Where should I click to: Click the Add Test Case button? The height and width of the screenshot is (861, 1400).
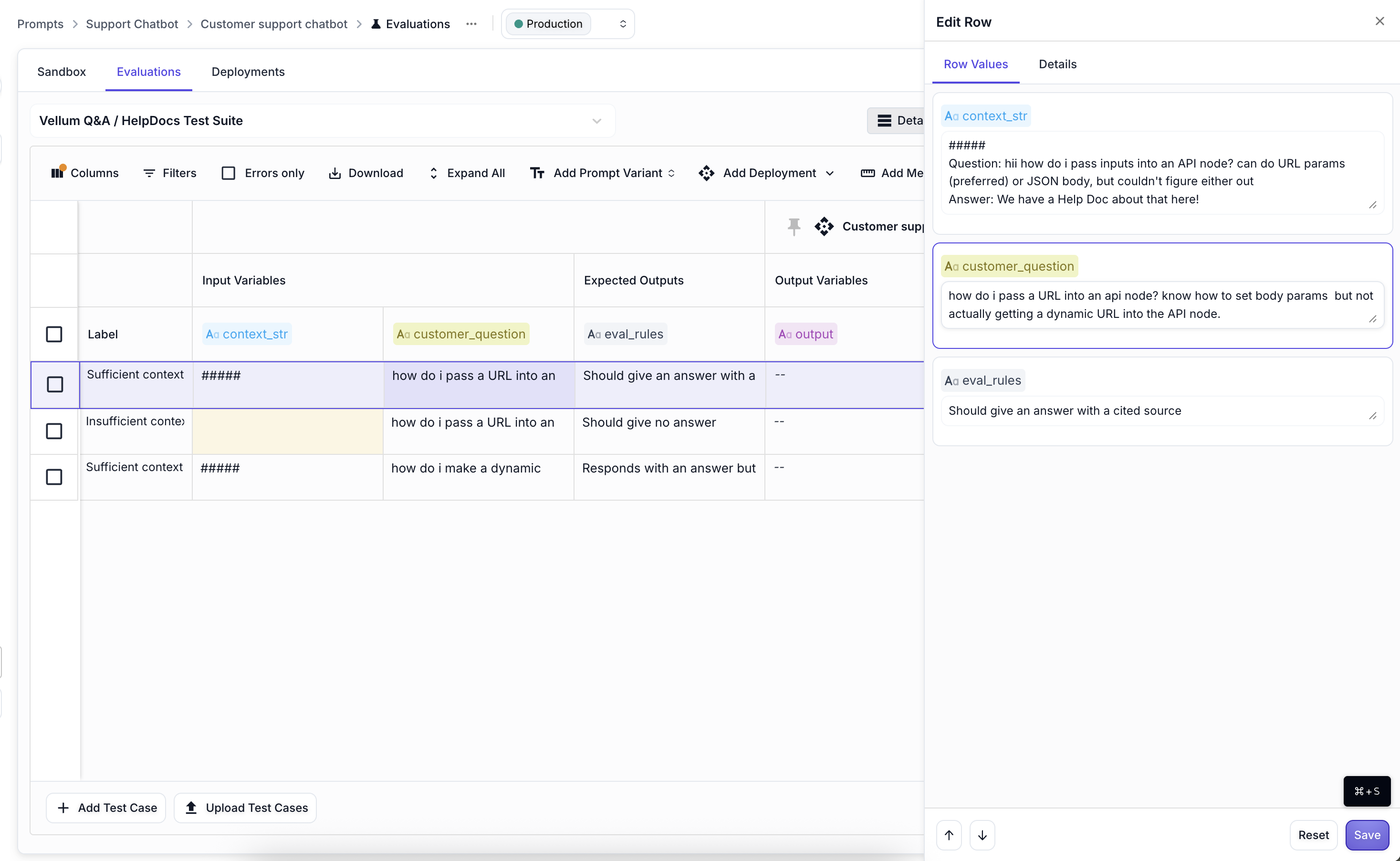[x=106, y=808]
